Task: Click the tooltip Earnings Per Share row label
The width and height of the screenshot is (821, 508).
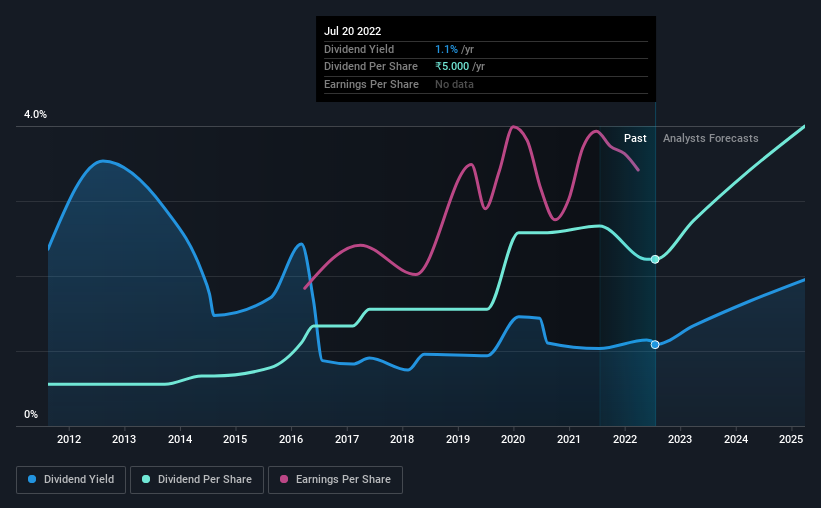Action: 371,84
